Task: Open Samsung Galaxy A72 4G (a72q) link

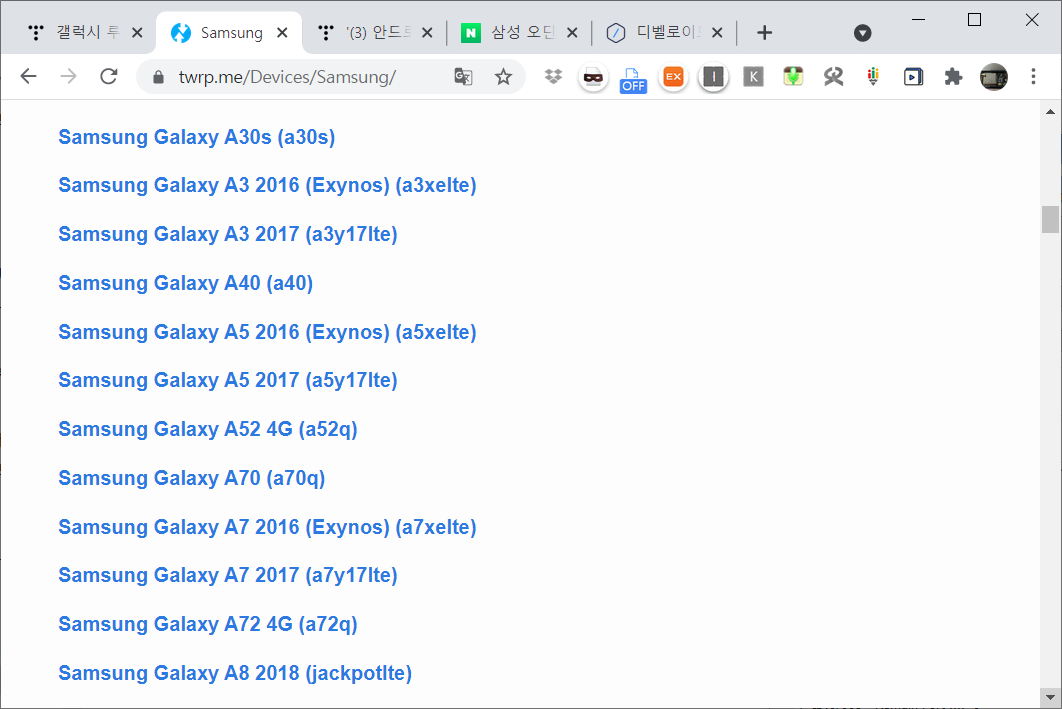Action: click(x=208, y=624)
